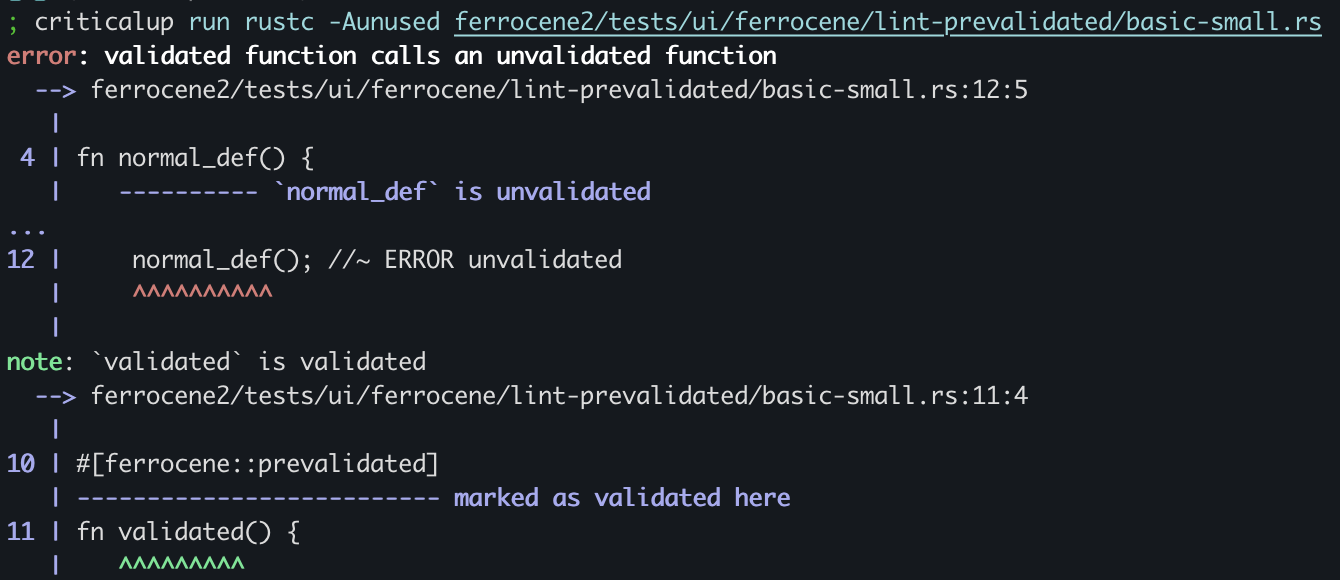1340x580 pixels.
Task: Click the red "error" label
Action: tap(40, 56)
